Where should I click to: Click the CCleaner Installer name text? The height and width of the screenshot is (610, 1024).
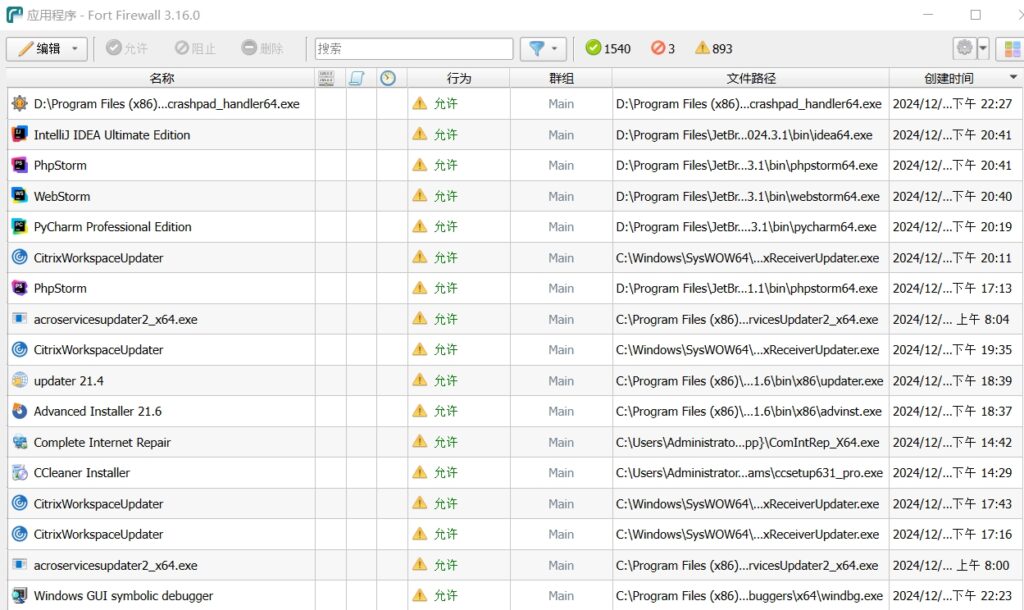coord(82,473)
